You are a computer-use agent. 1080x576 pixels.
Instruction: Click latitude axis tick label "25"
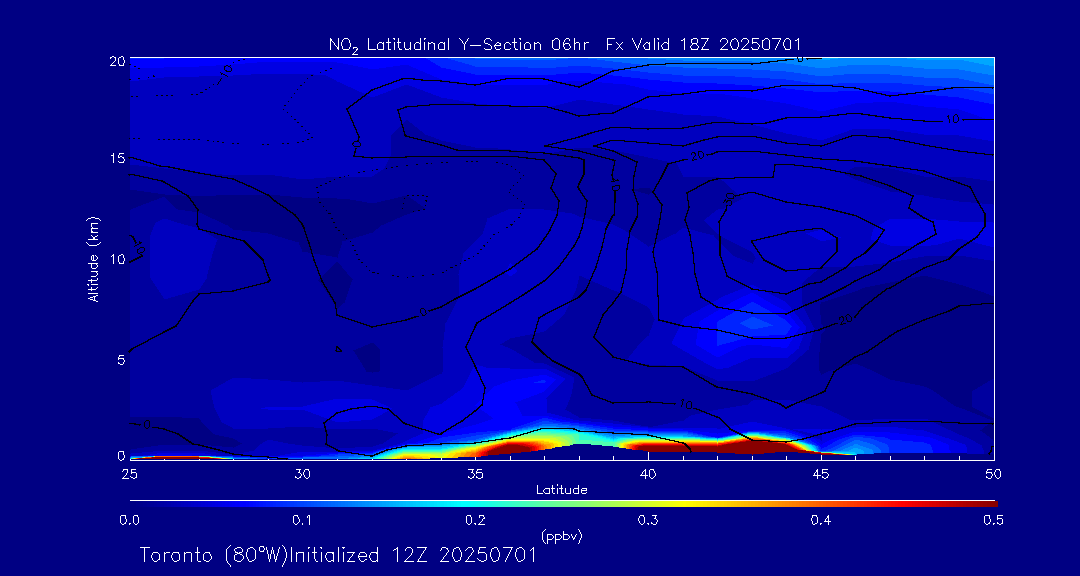[x=130, y=474]
